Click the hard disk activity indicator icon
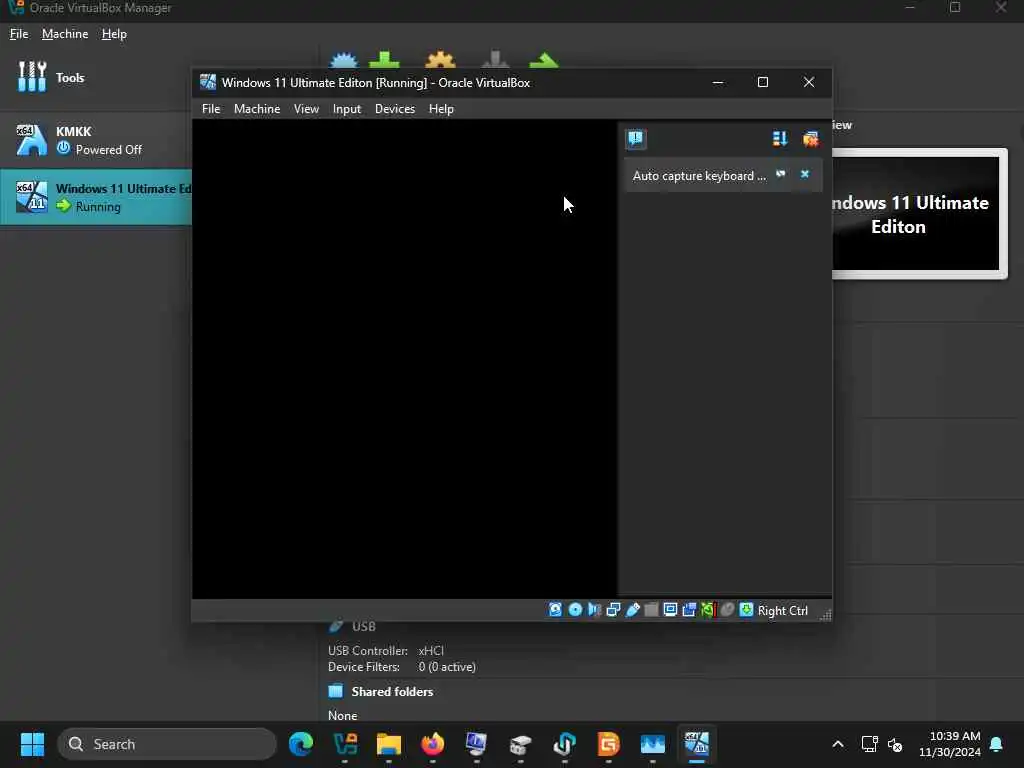The height and width of the screenshot is (768, 1024). [555, 610]
